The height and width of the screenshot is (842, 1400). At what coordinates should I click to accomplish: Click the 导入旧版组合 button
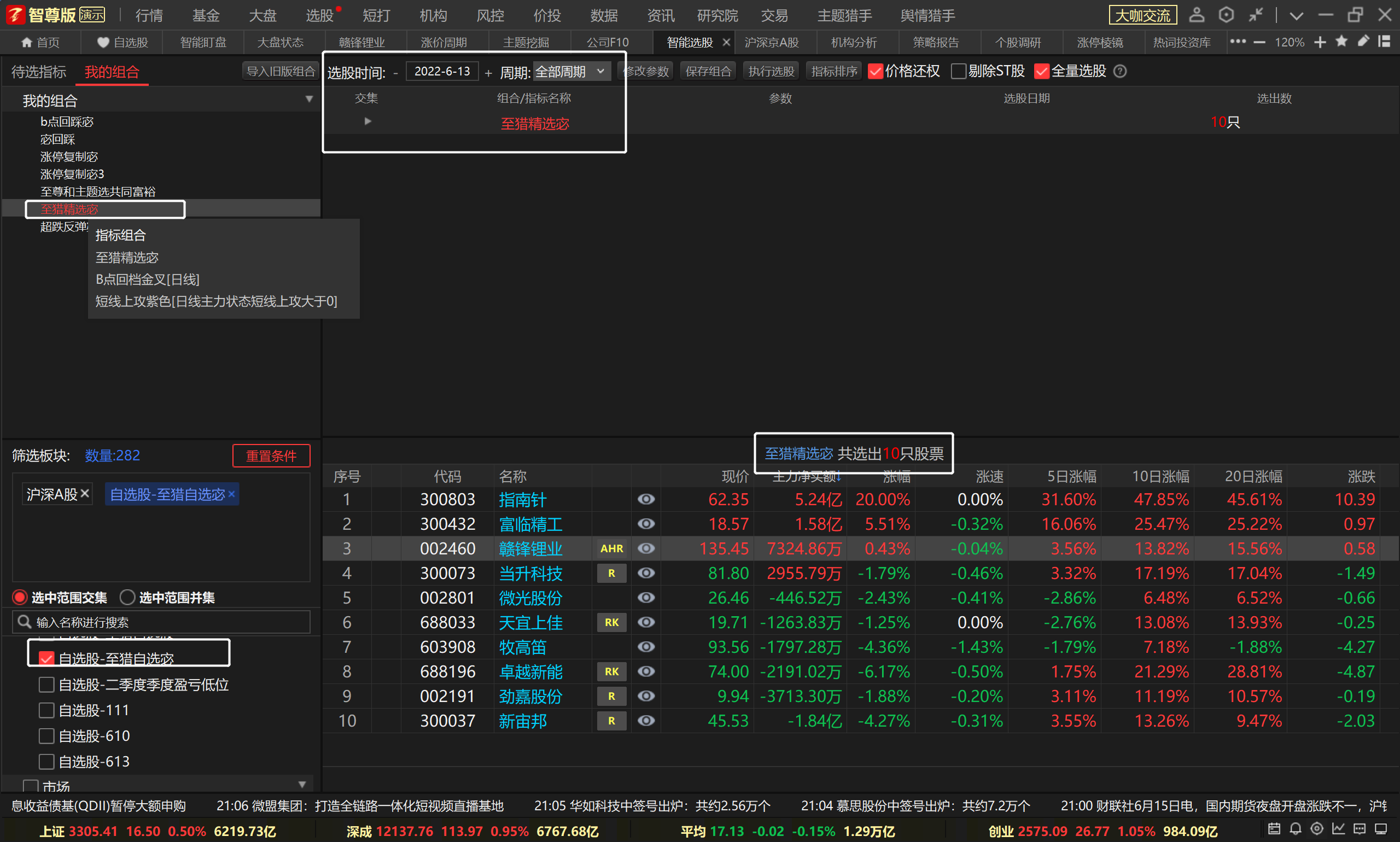pos(281,72)
